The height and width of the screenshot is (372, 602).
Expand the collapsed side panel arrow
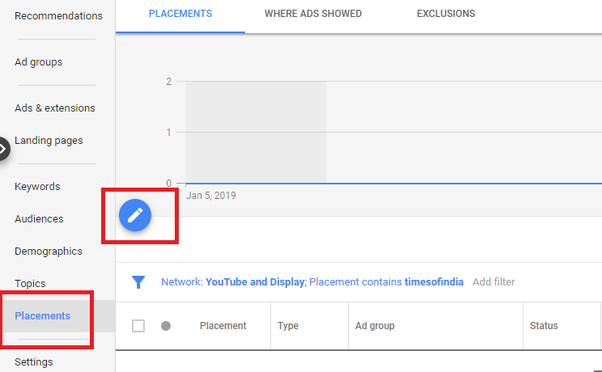pyautogui.click(x=4, y=149)
